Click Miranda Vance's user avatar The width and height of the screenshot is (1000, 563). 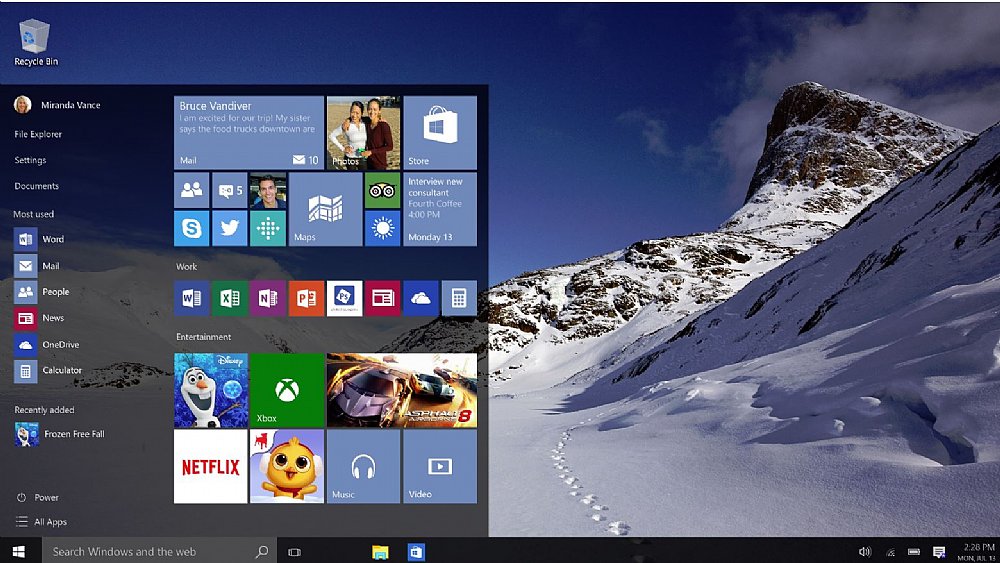click(x=23, y=105)
